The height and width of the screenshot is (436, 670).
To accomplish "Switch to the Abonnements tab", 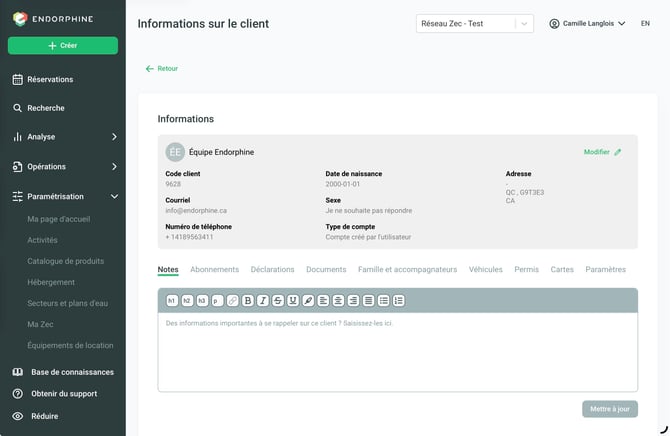I will 215,269.
